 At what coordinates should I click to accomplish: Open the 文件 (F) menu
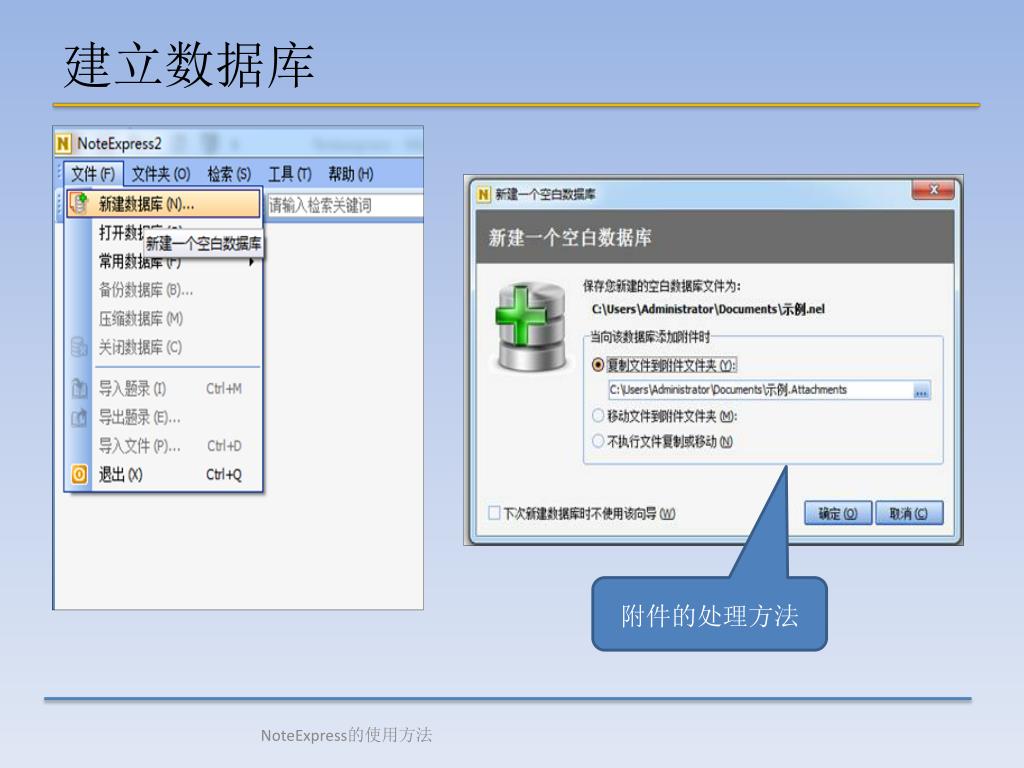[93, 174]
